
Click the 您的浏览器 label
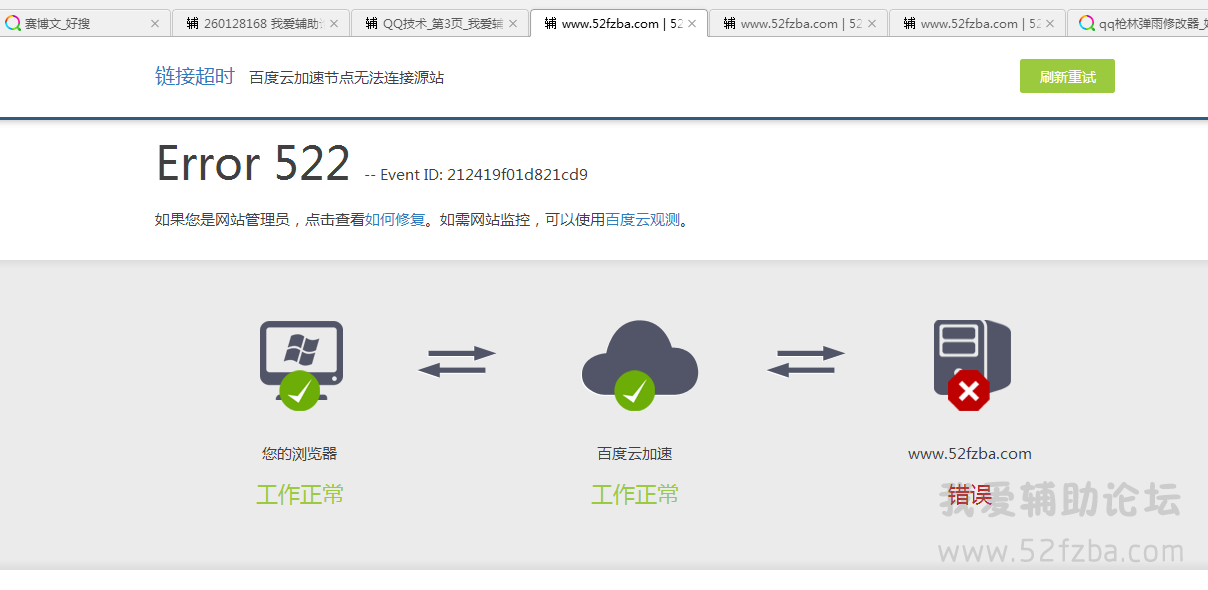[x=300, y=453]
